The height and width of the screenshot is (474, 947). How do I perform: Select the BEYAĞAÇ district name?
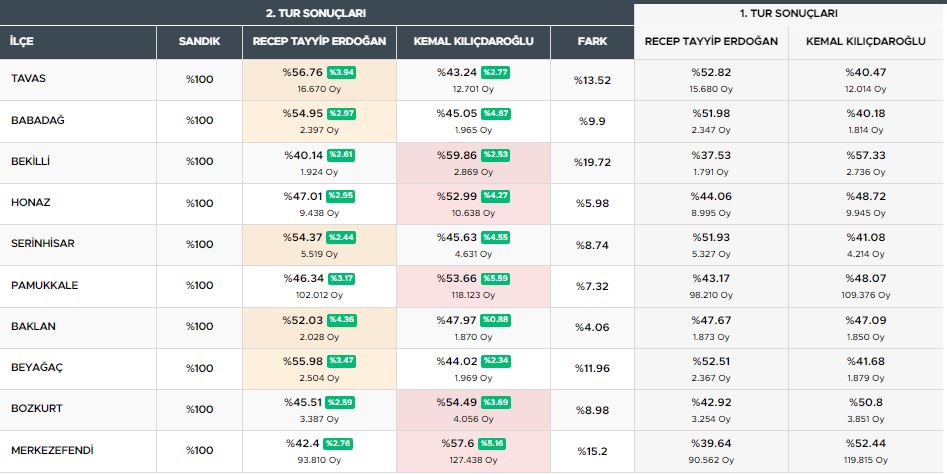click(37, 367)
